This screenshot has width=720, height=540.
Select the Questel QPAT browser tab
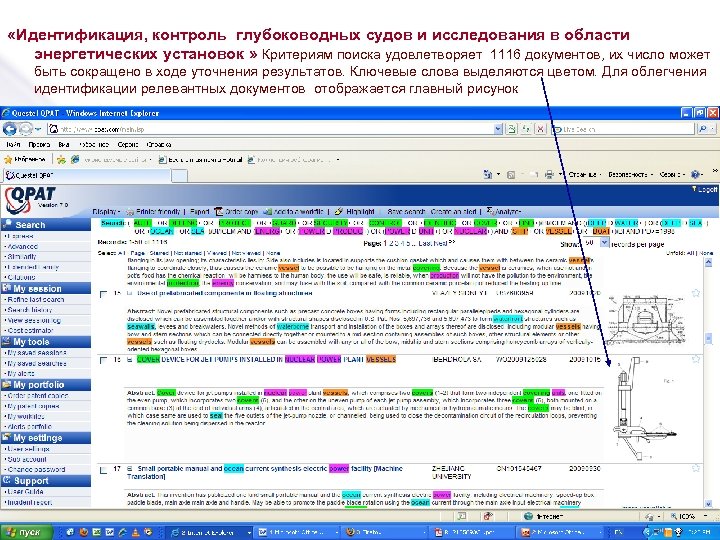[87, 175]
